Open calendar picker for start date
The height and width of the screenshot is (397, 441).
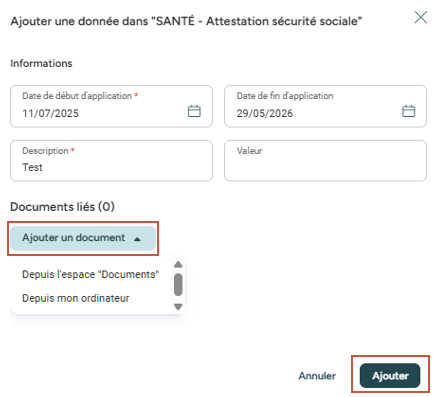[x=194, y=111]
